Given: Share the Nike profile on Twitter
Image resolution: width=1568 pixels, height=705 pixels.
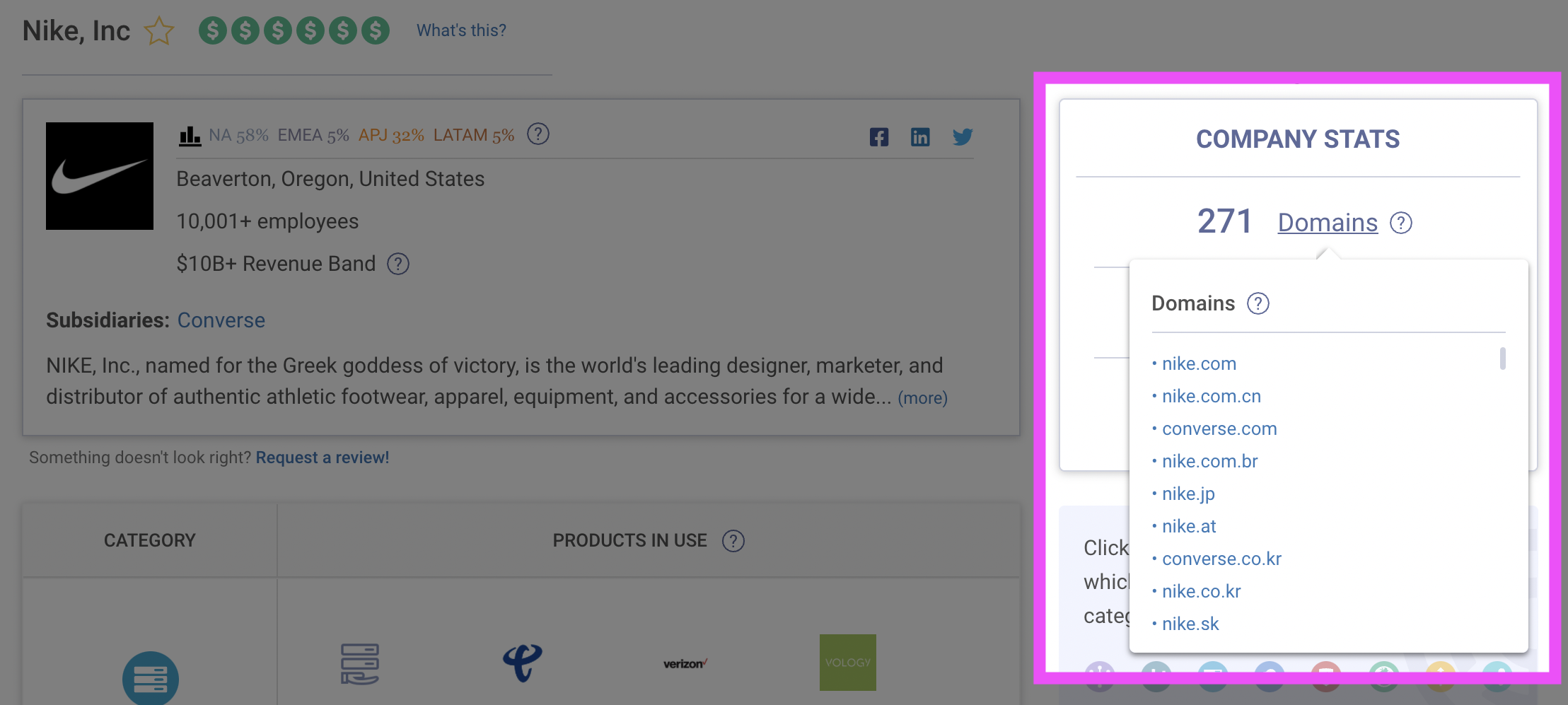Looking at the screenshot, I should pyautogui.click(x=963, y=137).
